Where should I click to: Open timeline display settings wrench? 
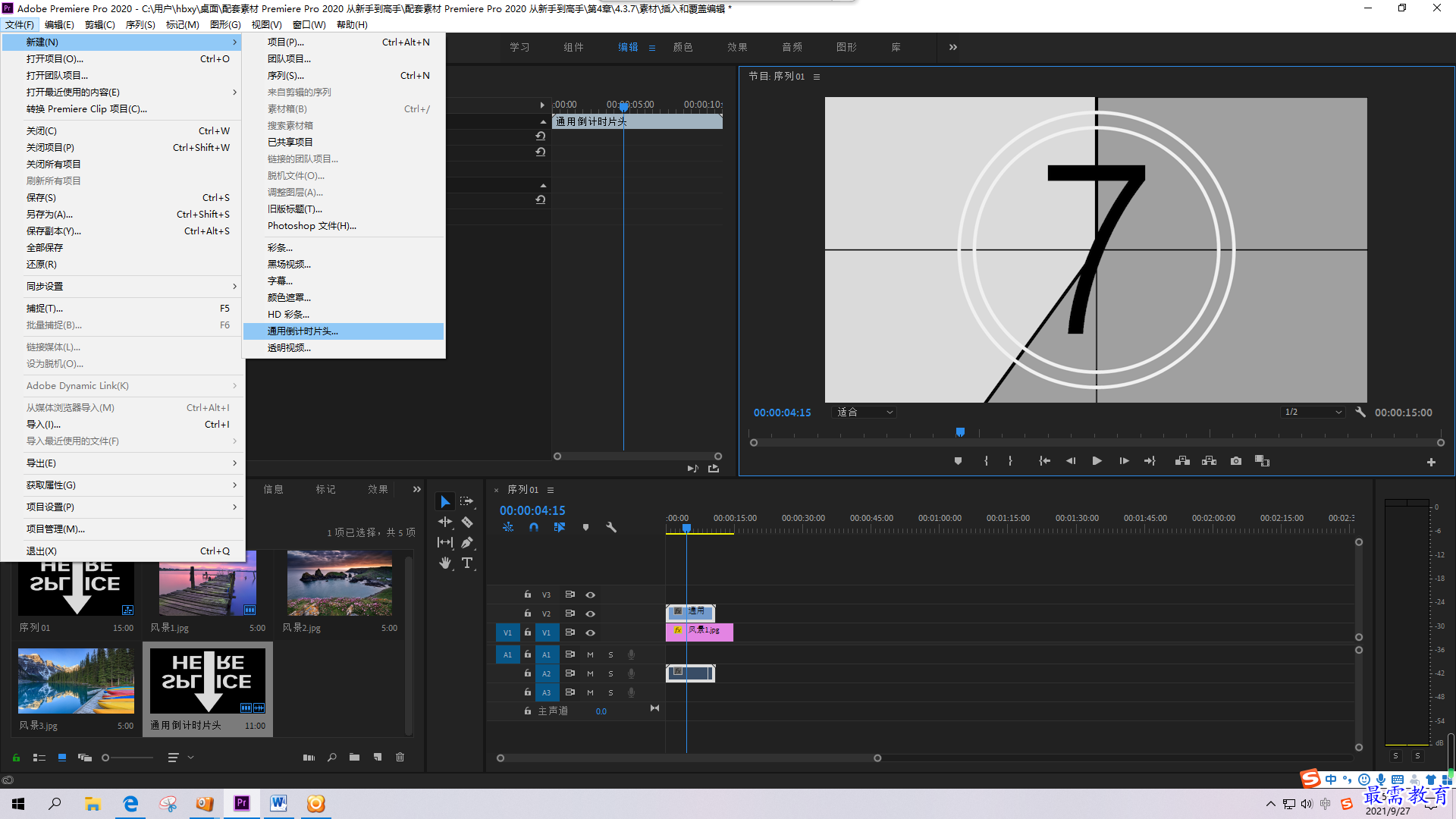click(x=611, y=527)
